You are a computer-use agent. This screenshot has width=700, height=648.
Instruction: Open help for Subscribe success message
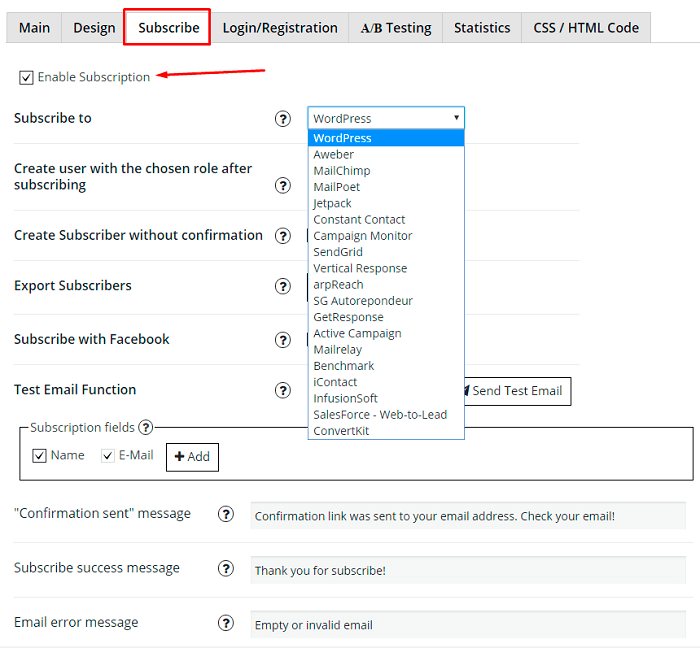[226, 569]
